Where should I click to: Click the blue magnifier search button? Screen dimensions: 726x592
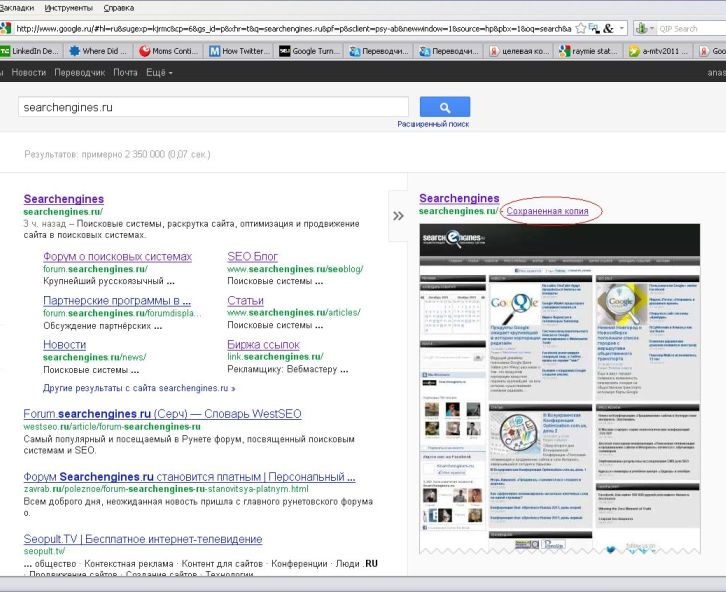(x=444, y=107)
